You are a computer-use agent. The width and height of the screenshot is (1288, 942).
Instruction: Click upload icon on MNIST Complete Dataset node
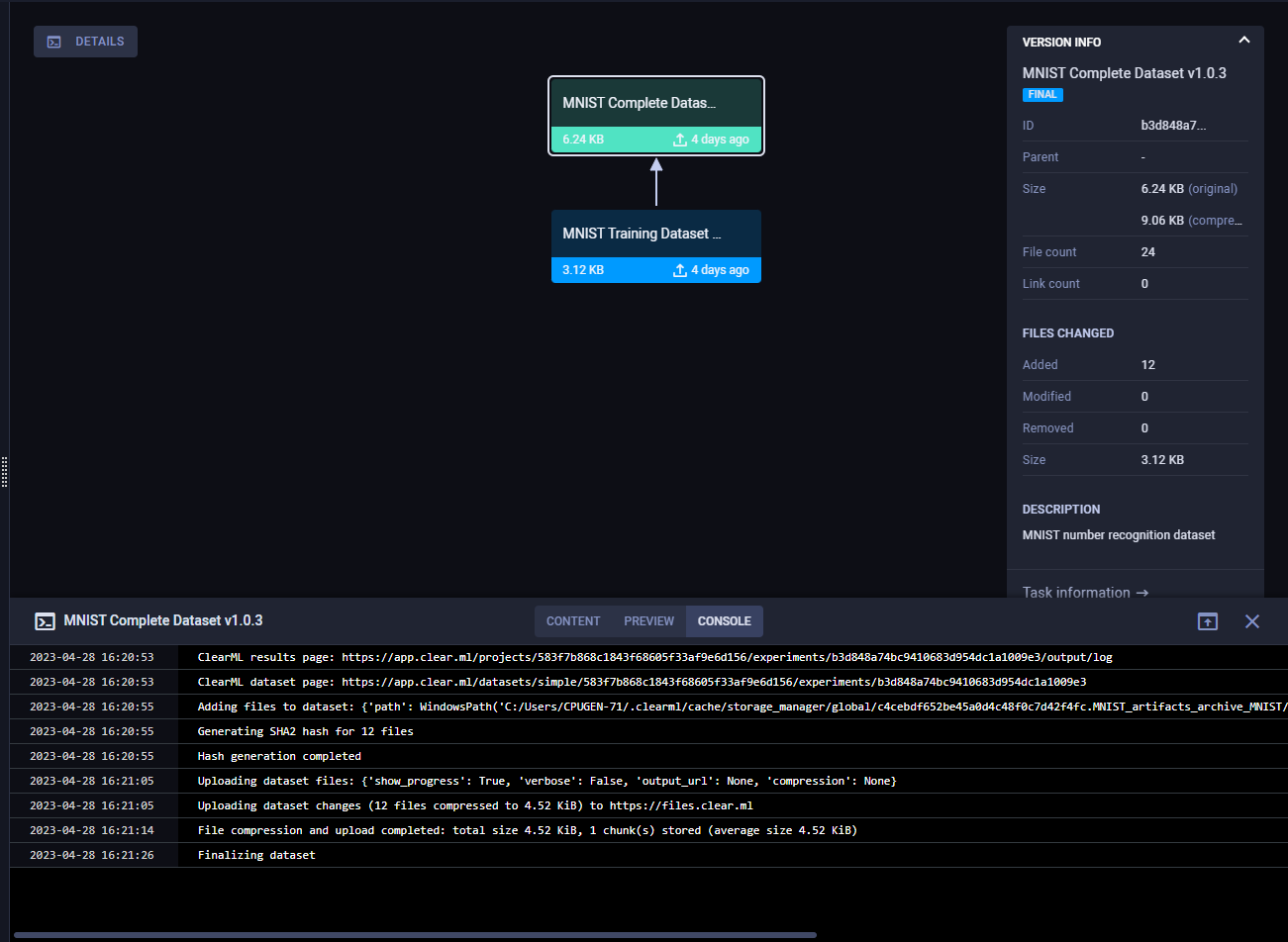679,140
